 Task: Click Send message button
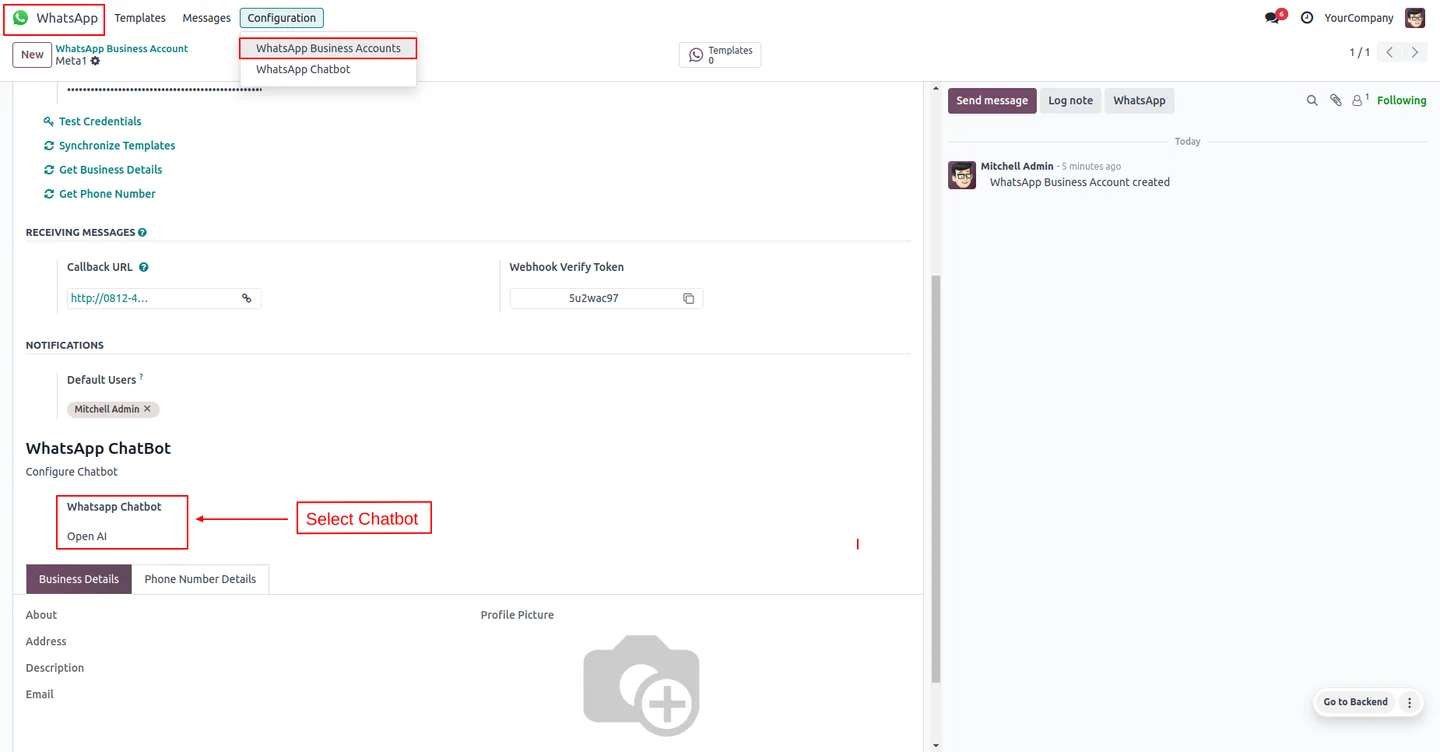[x=992, y=100]
